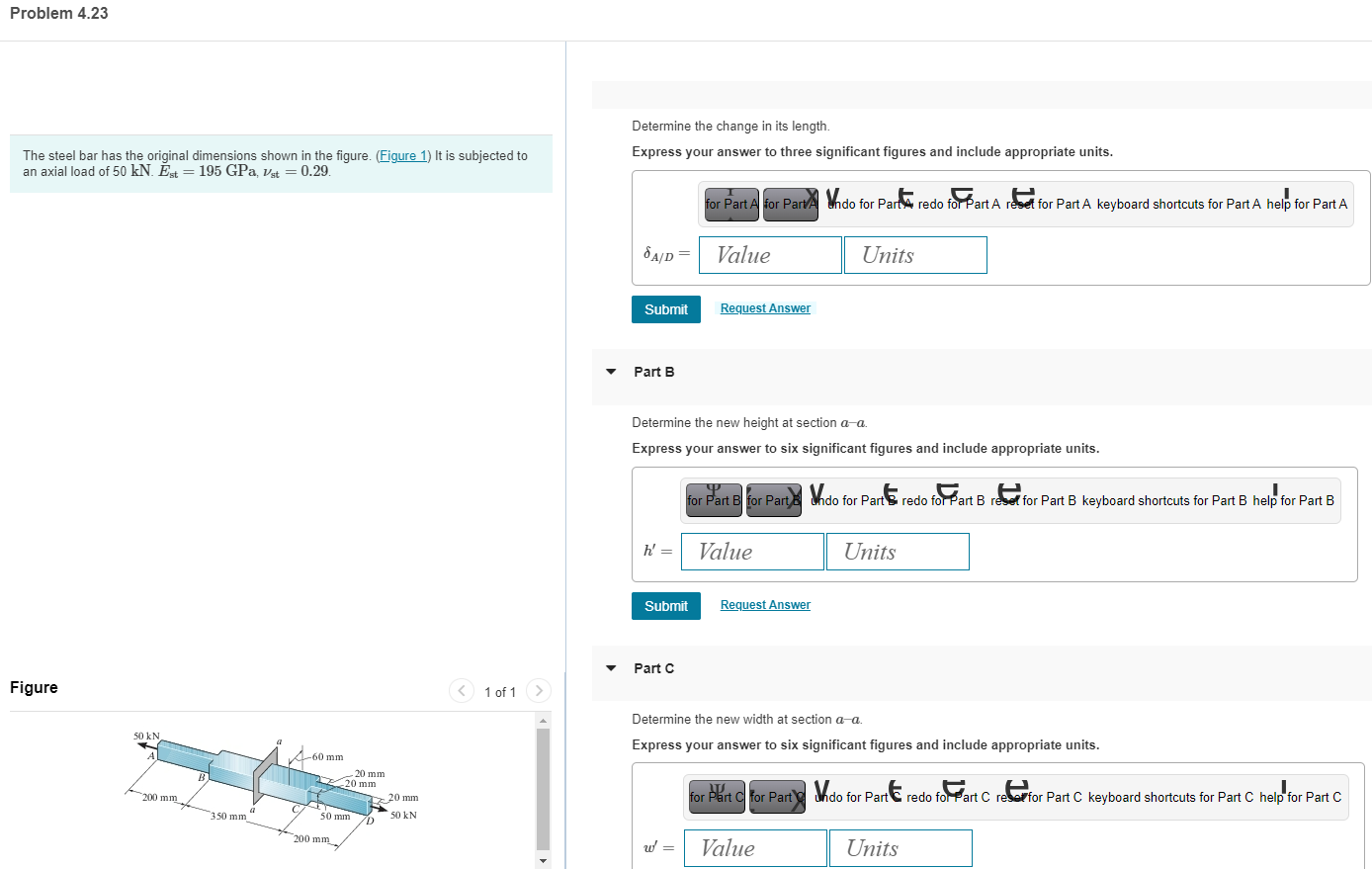
Task: Click reset for Part B
Action: click(x=1034, y=501)
